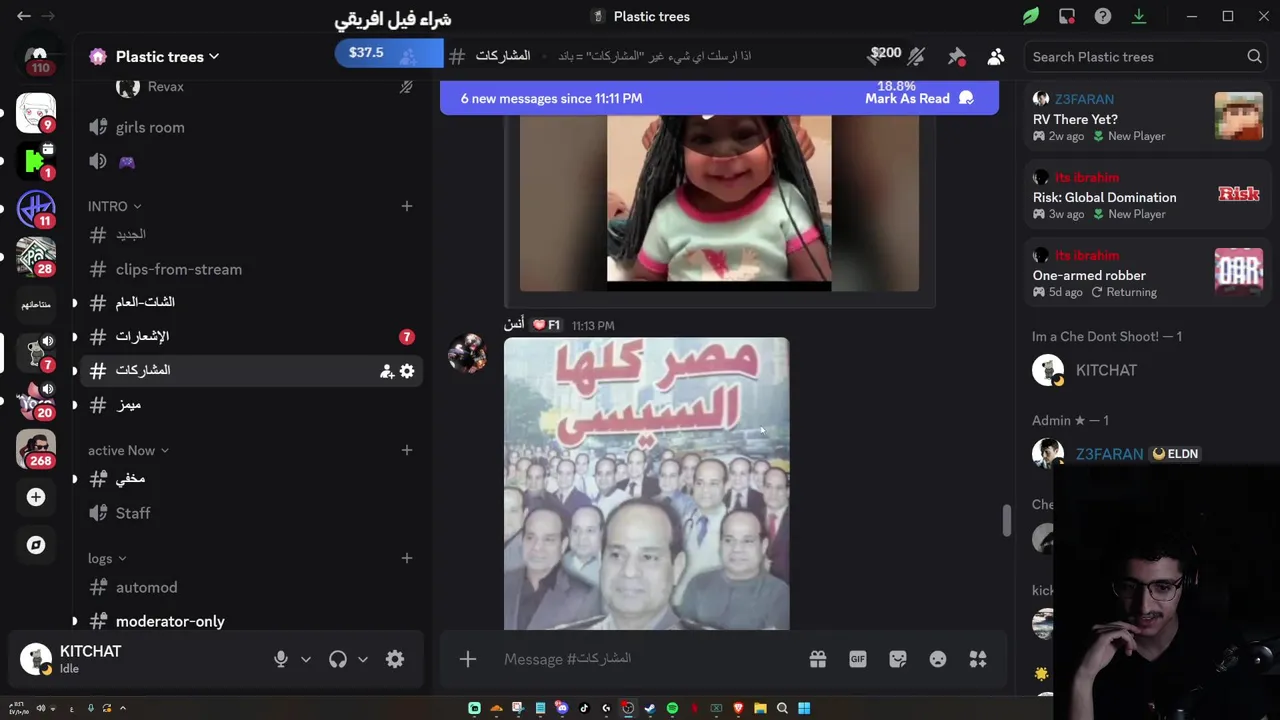1280x720 pixels.
Task: Click username أنس on message
Action: (514, 325)
